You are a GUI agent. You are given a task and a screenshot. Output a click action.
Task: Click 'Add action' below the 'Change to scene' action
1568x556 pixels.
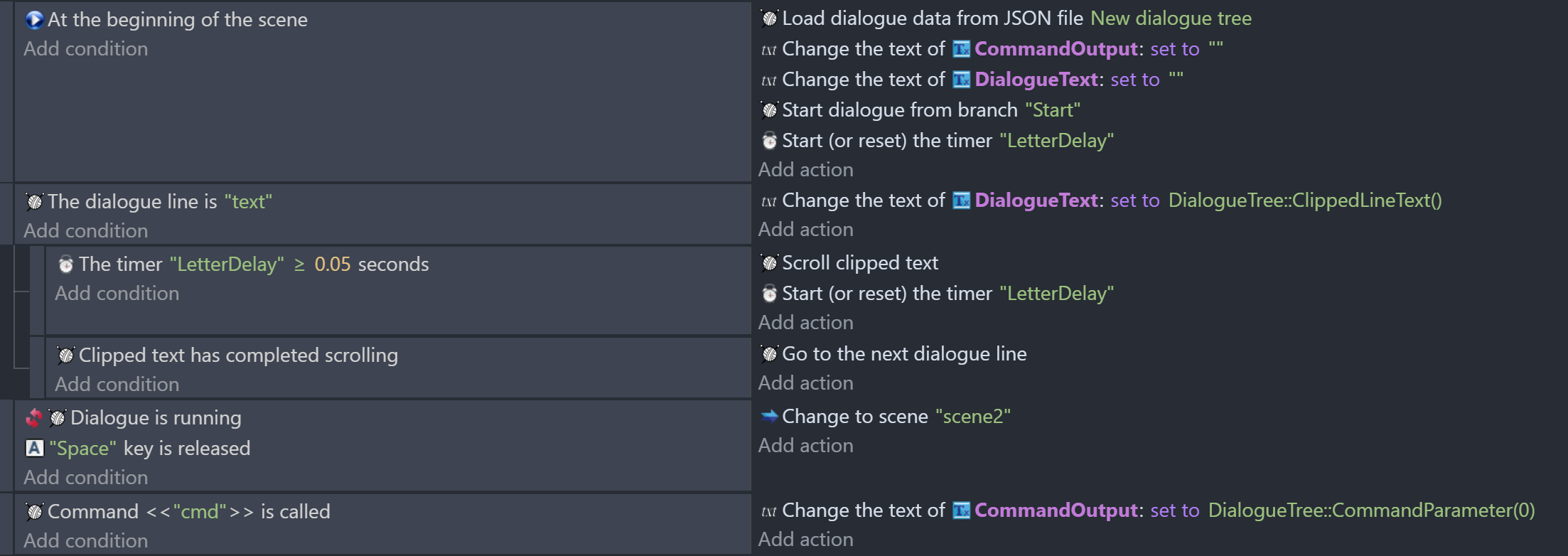[x=805, y=446]
